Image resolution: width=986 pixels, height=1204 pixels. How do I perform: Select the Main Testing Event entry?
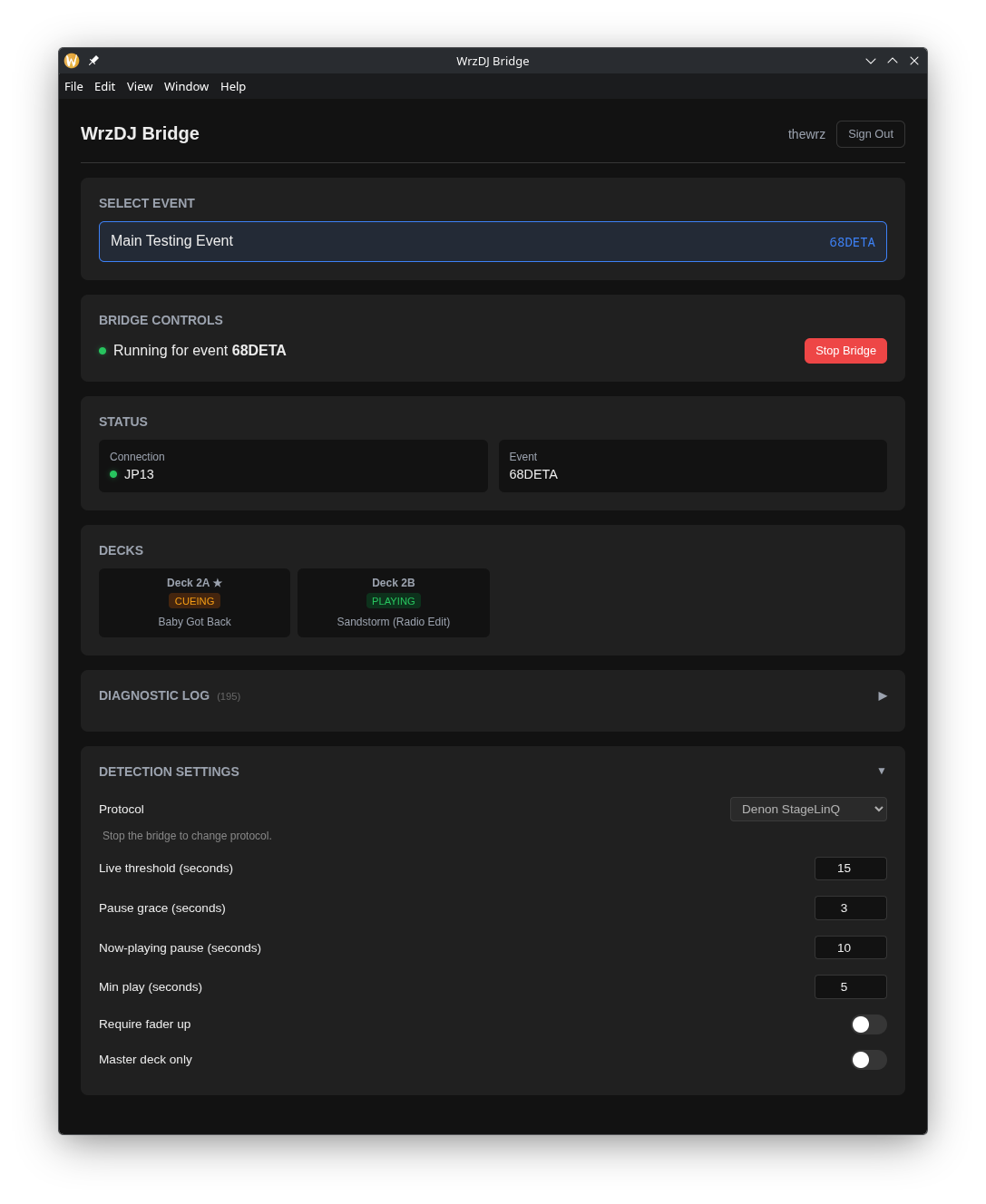493,241
